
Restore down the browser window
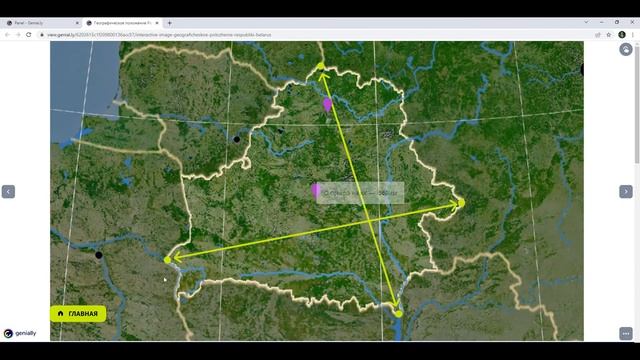(x=617, y=22)
